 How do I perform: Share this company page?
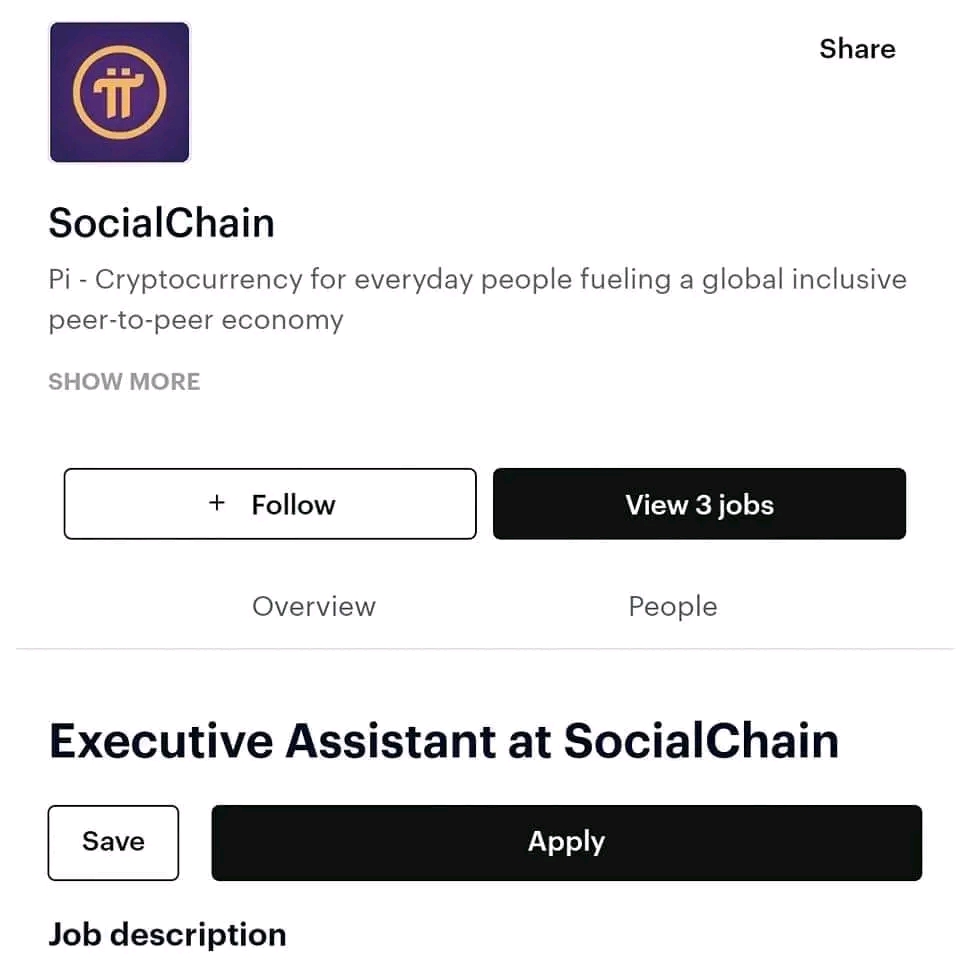(x=857, y=49)
